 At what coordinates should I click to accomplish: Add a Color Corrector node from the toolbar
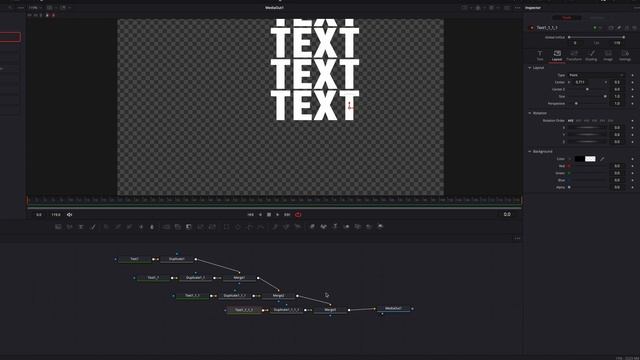coord(107,227)
